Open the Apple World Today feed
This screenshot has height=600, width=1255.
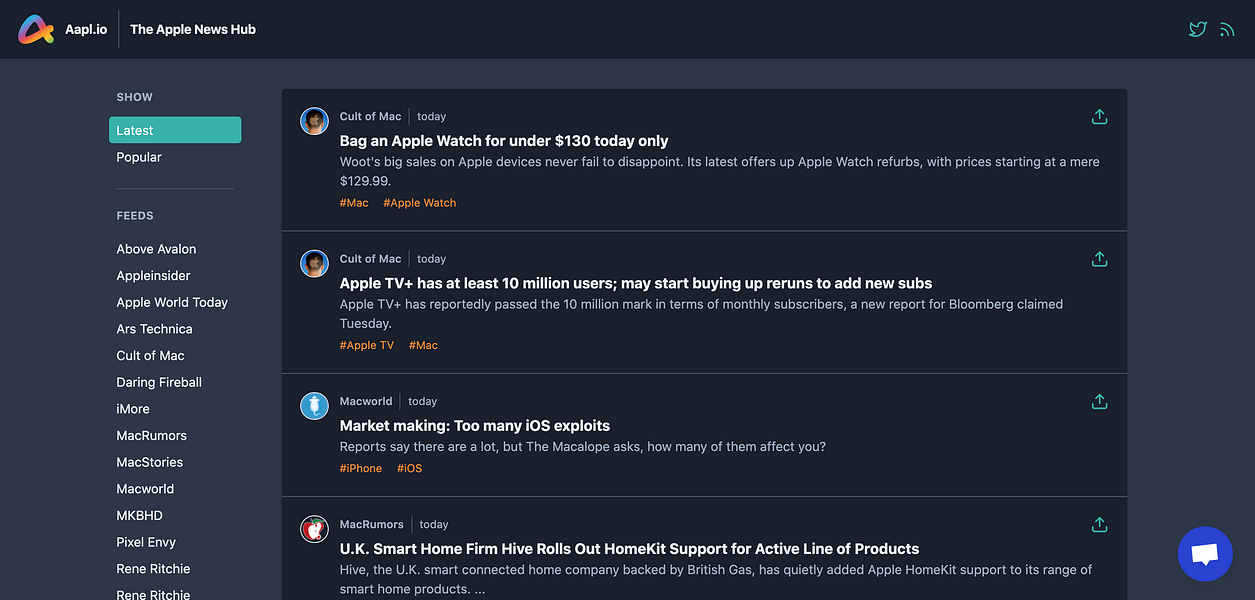(172, 302)
